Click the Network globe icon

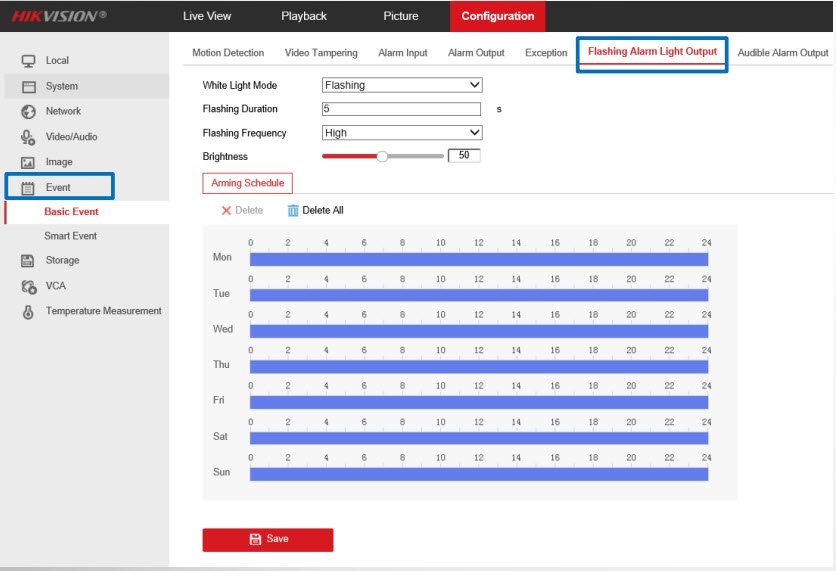(x=28, y=112)
